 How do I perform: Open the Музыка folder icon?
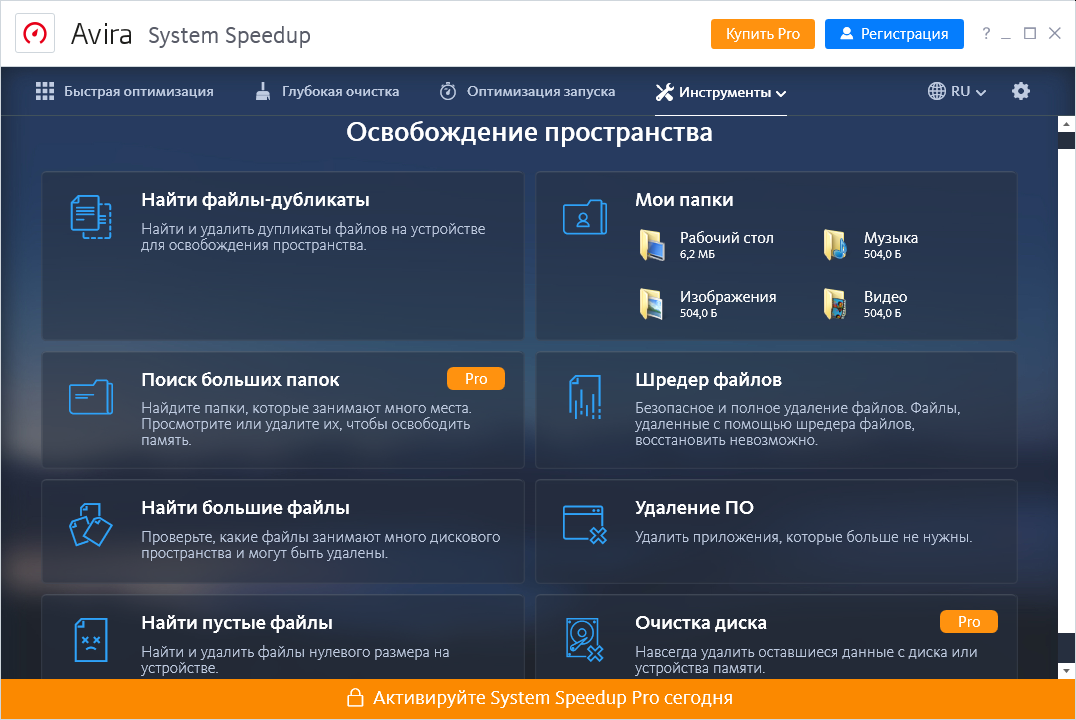pos(835,245)
